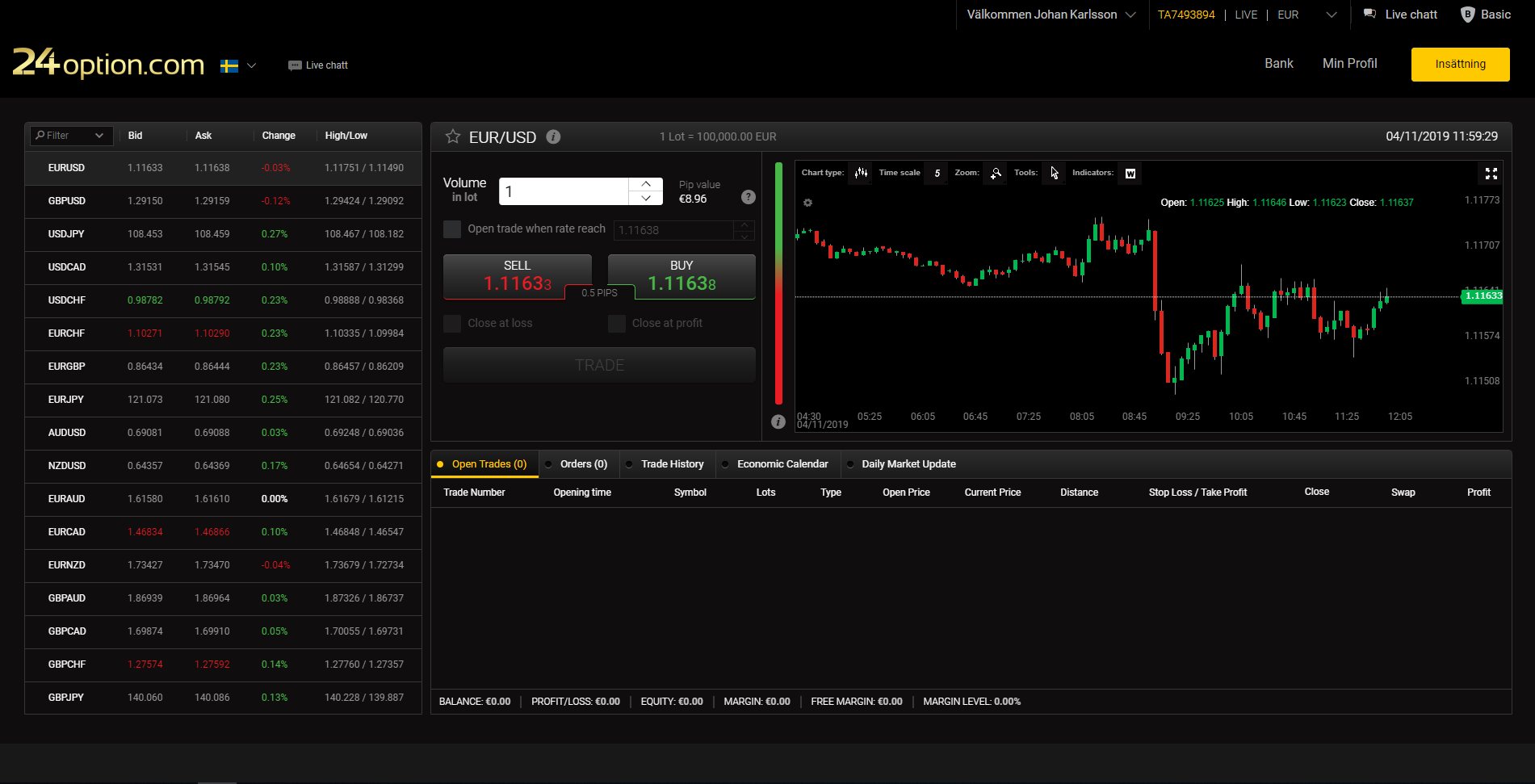Click Swedish flag language icon
This screenshot has width=1535, height=784.
tap(229, 65)
